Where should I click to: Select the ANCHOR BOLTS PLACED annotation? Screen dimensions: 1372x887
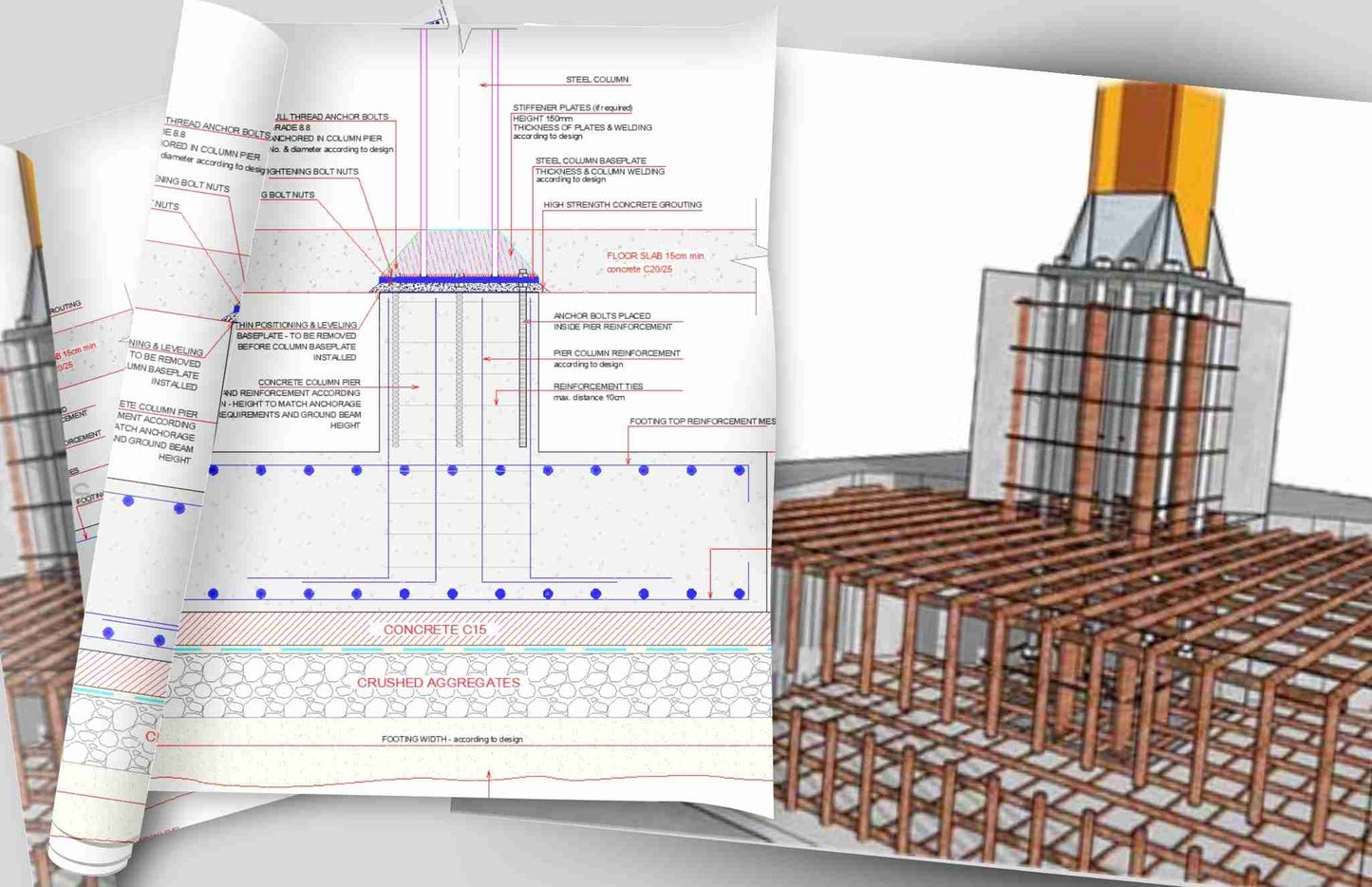point(602,316)
